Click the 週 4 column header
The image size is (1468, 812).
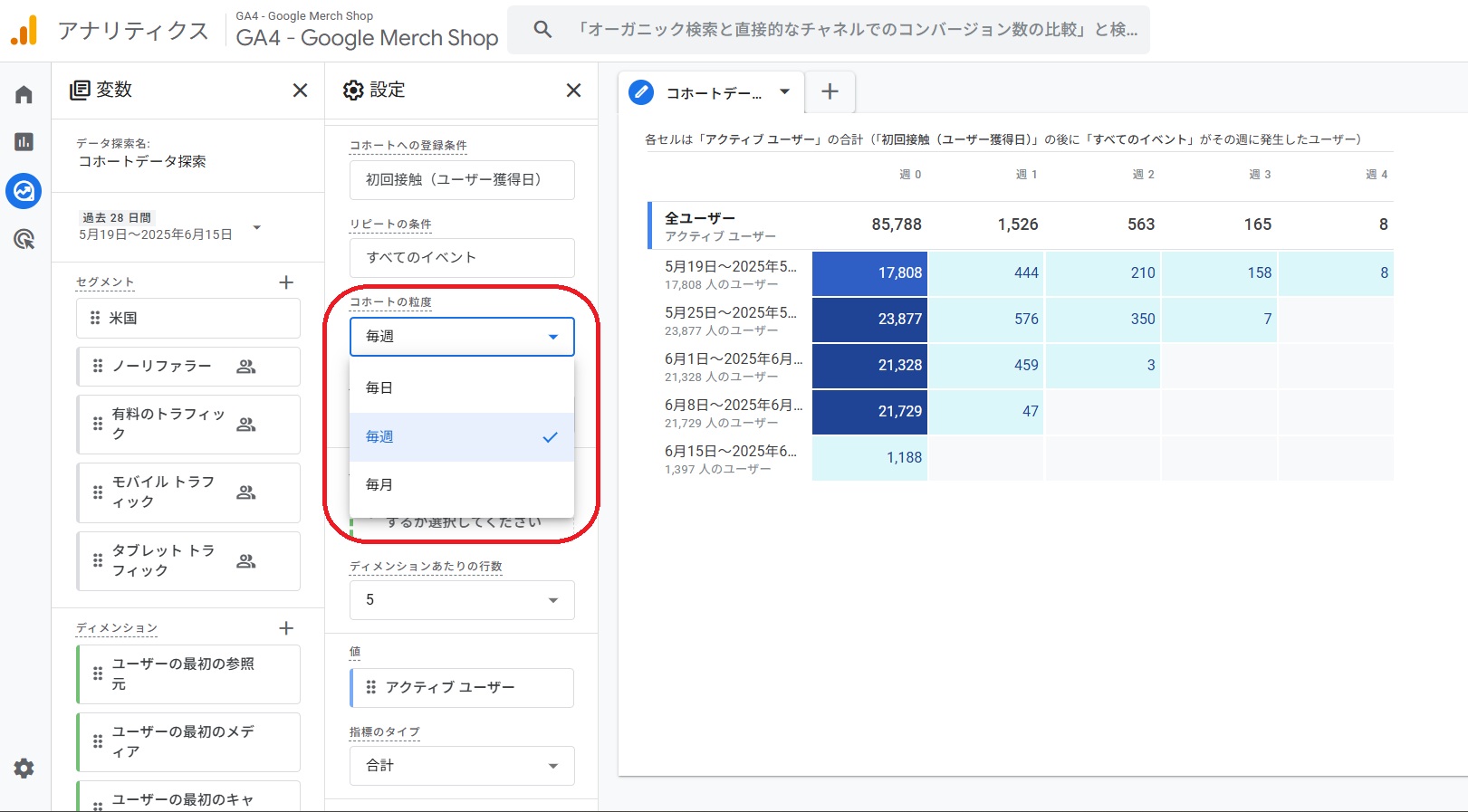coord(1377,175)
